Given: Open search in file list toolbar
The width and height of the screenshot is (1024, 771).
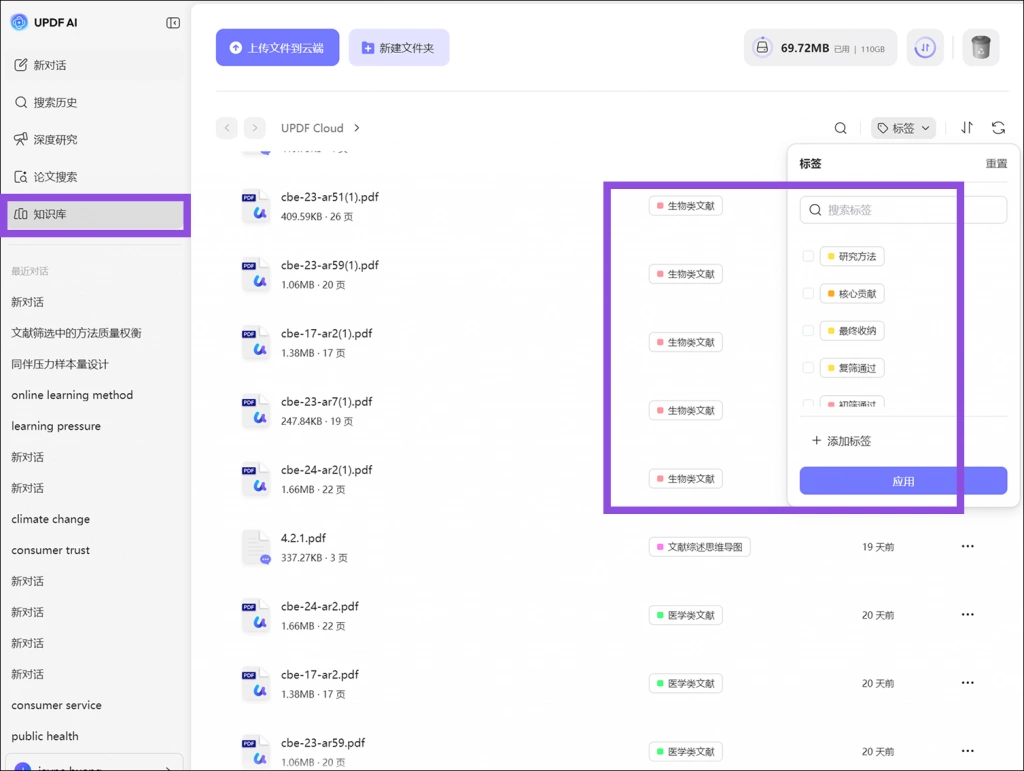Looking at the screenshot, I should click(840, 128).
